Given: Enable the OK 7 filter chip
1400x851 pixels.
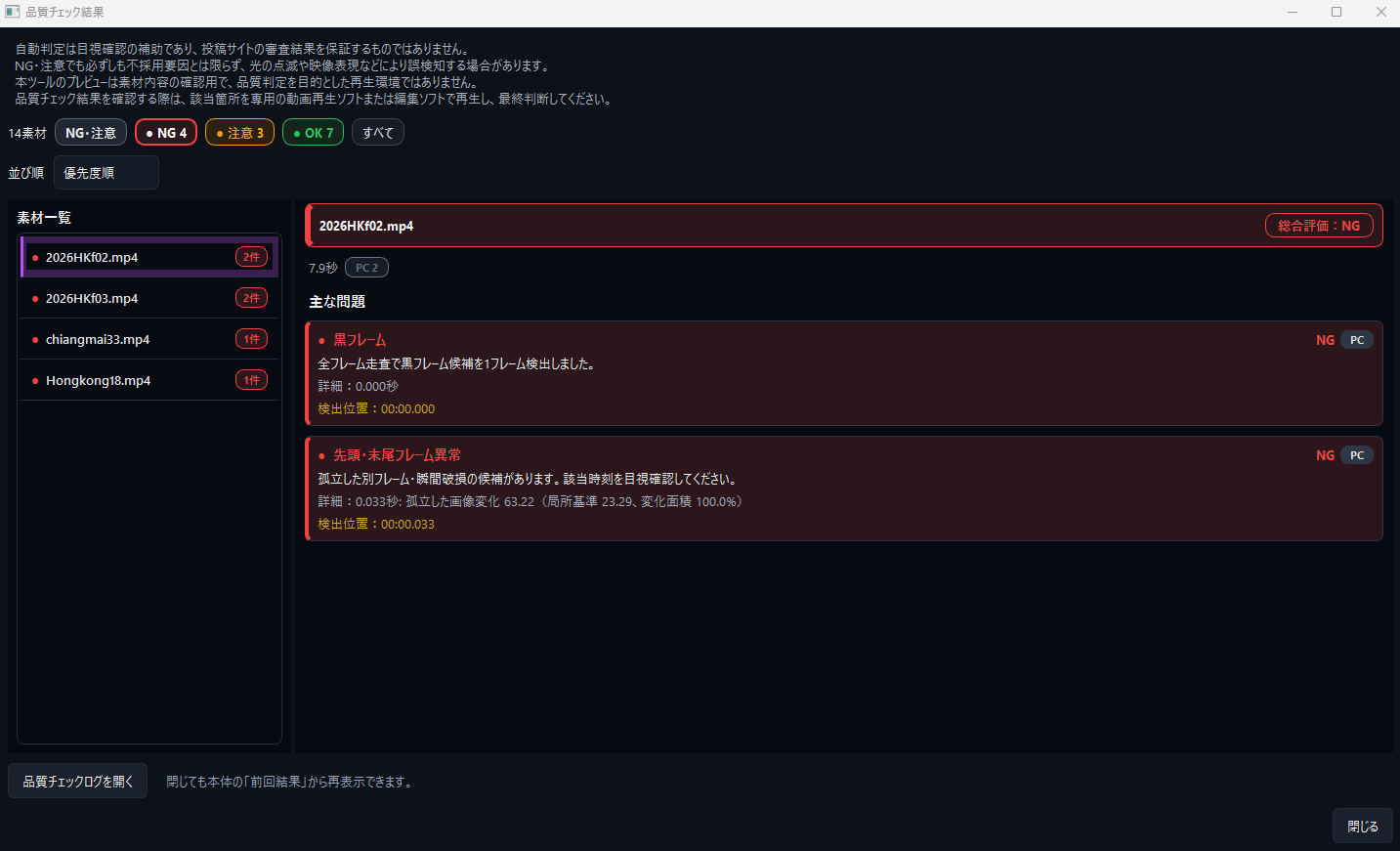Looking at the screenshot, I should [x=313, y=132].
